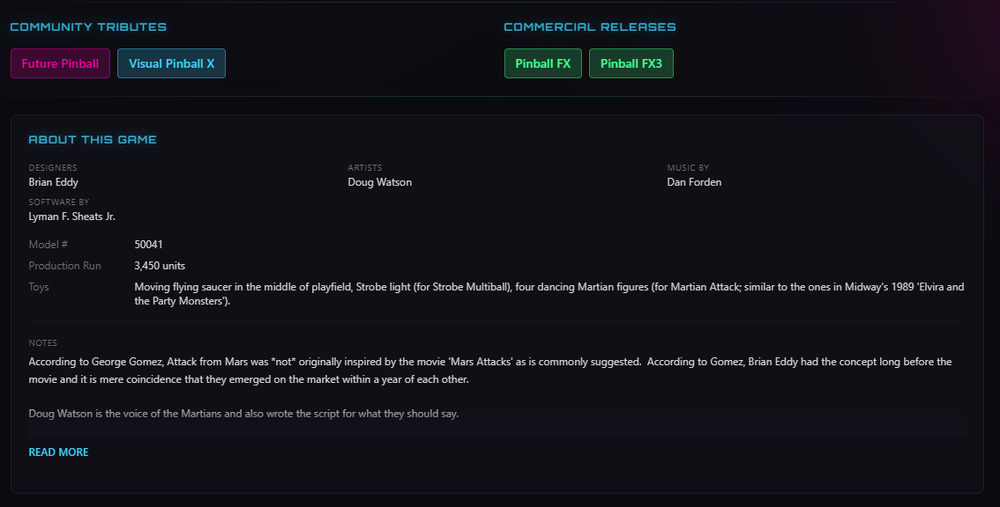Click the Model # label

[x=48, y=244]
